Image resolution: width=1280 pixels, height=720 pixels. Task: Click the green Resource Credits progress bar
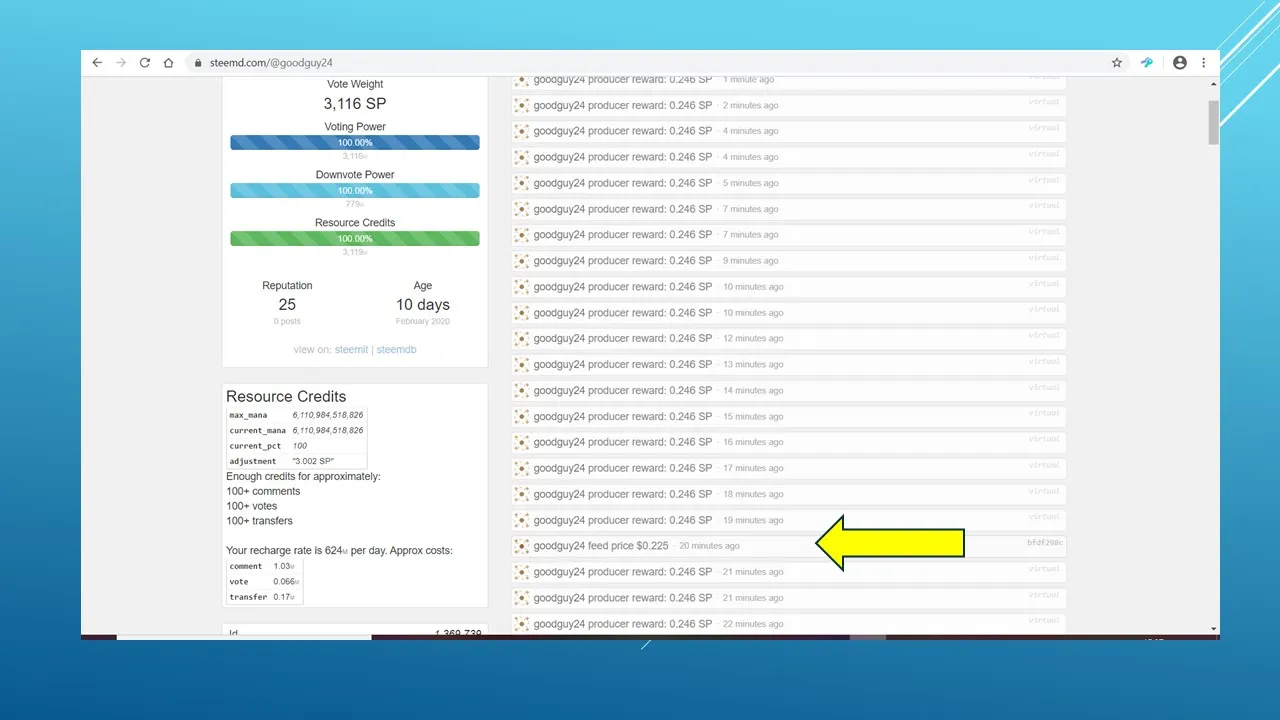point(355,239)
